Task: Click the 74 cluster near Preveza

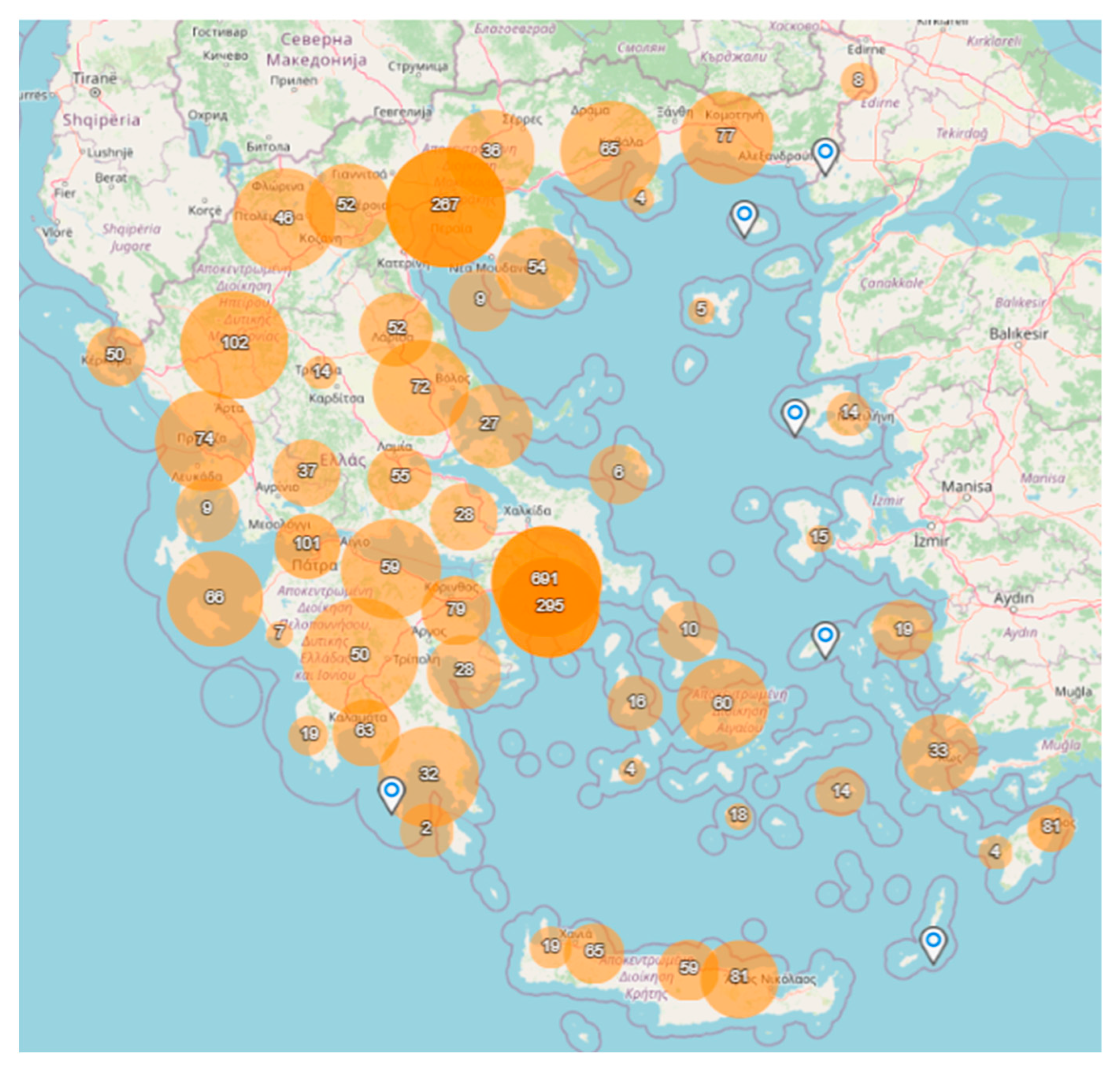Action: pos(205,439)
